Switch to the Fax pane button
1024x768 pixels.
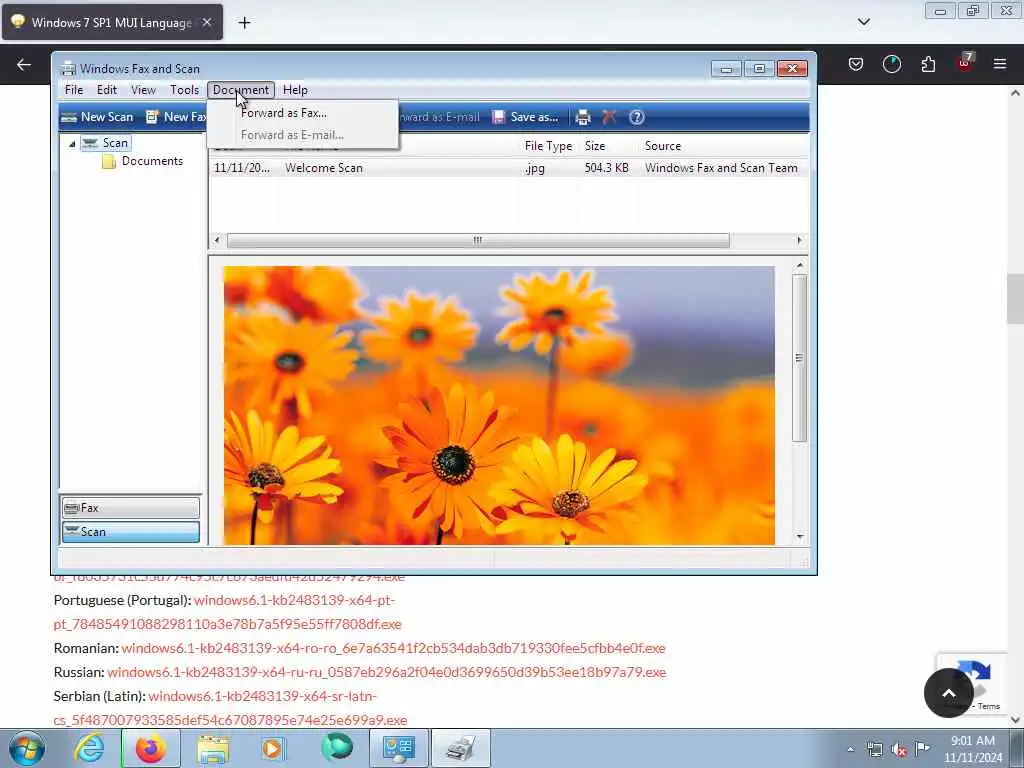pyautogui.click(x=131, y=508)
